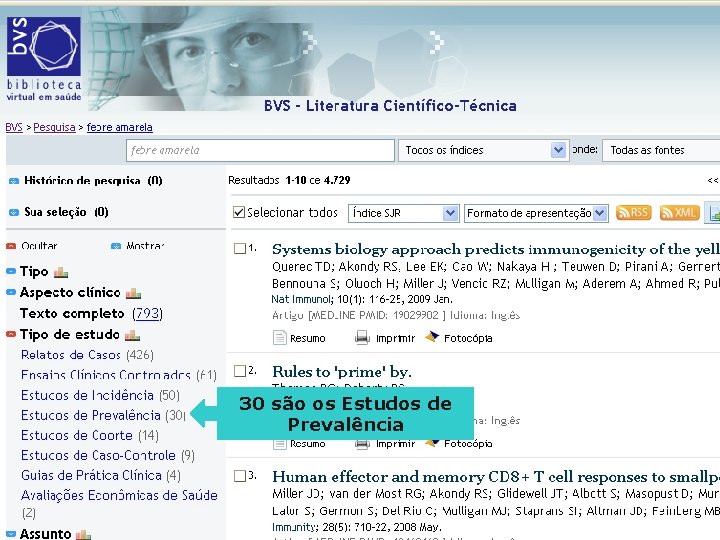Open the chart icon next to Tipo de estudo
The height and width of the screenshot is (540, 720).
click(132, 335)
